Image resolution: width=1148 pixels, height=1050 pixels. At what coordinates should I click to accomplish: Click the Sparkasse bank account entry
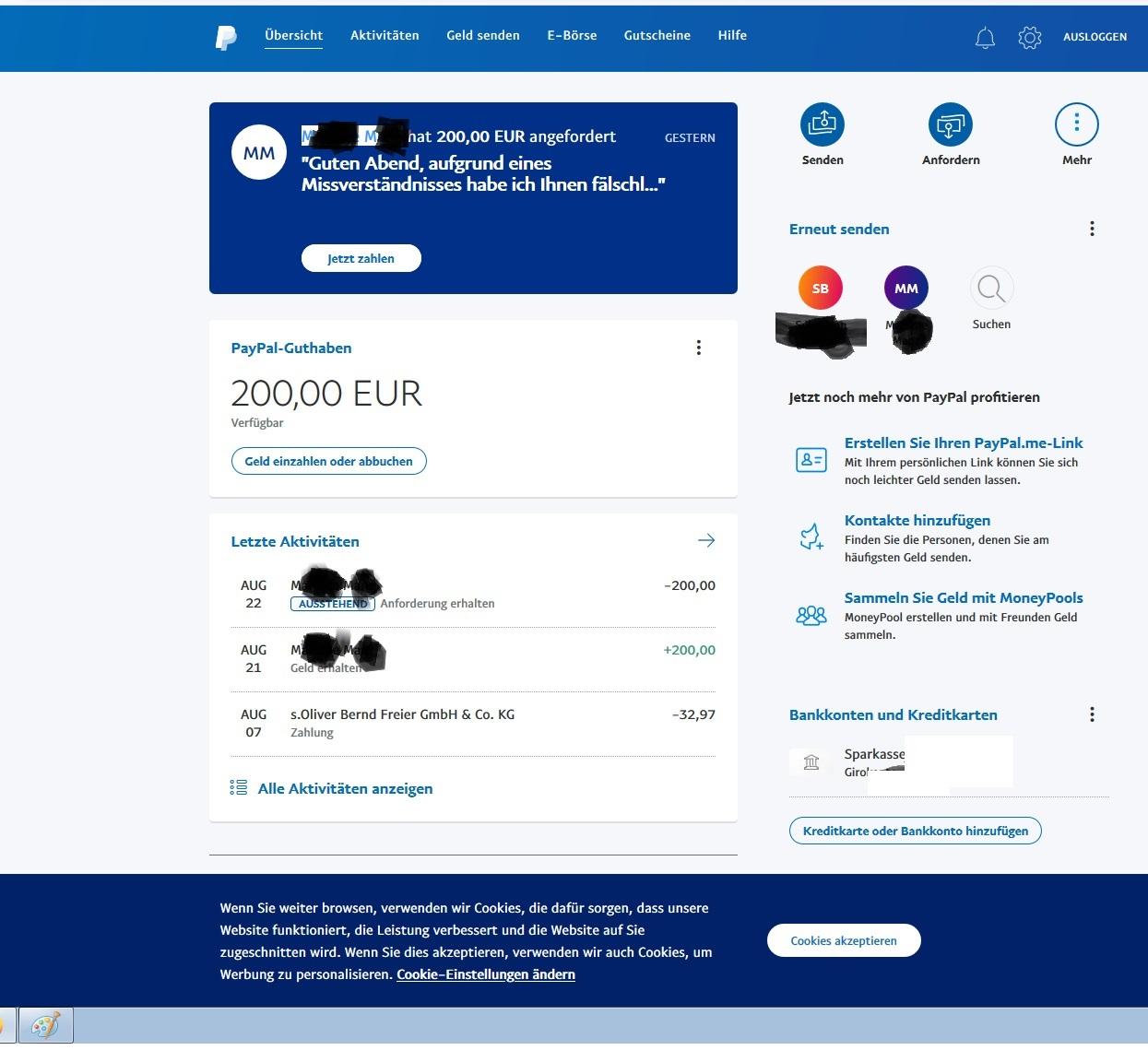click(950, 762)
